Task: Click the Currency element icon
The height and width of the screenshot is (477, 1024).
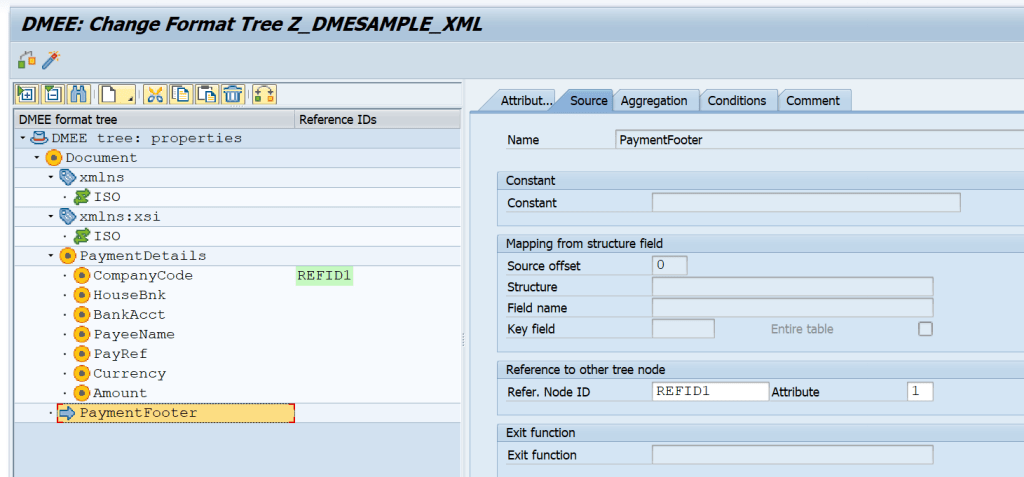Action: tap(81, 374)
